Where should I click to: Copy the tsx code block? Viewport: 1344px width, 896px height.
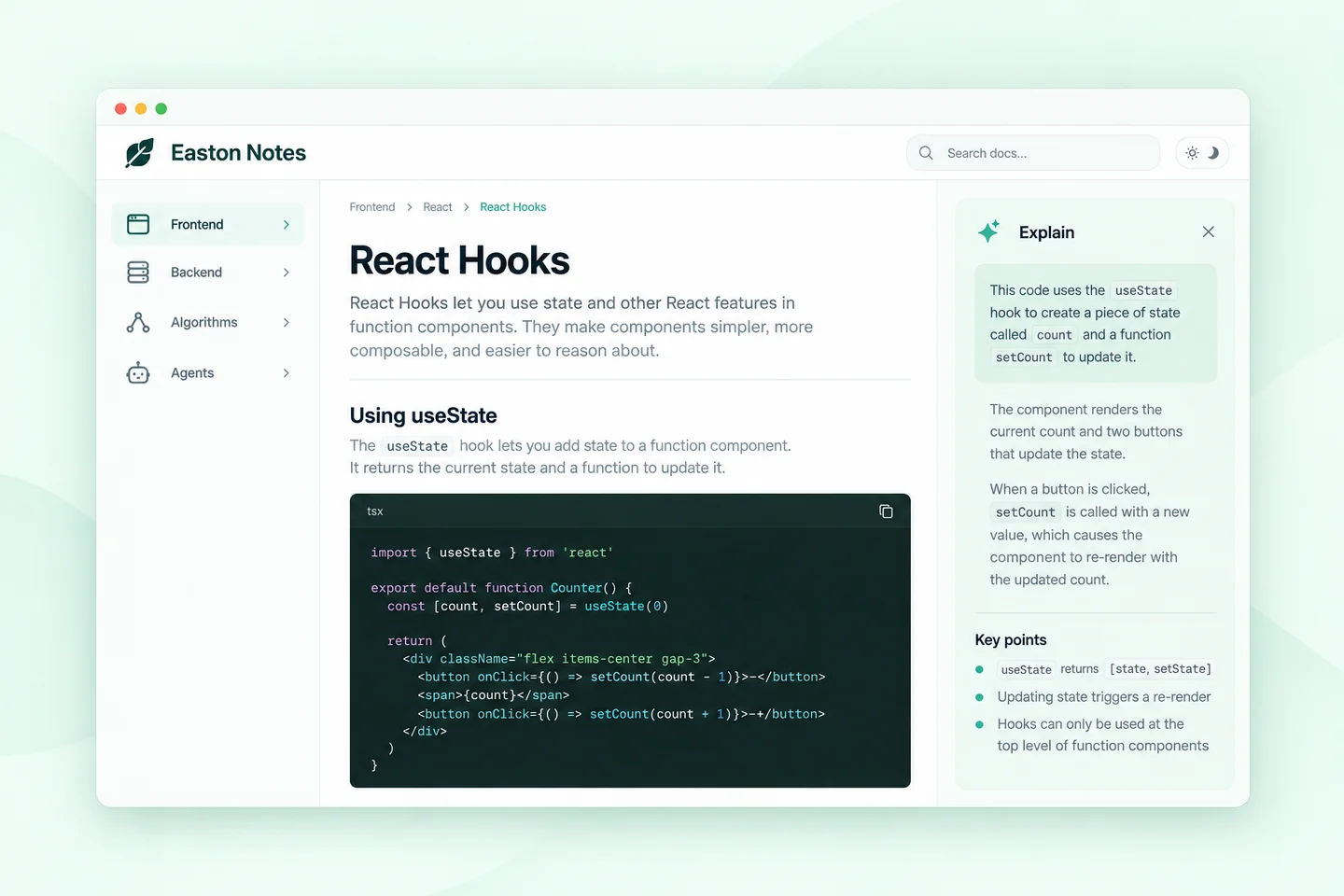pyautogui.click(x=886, y=511)
